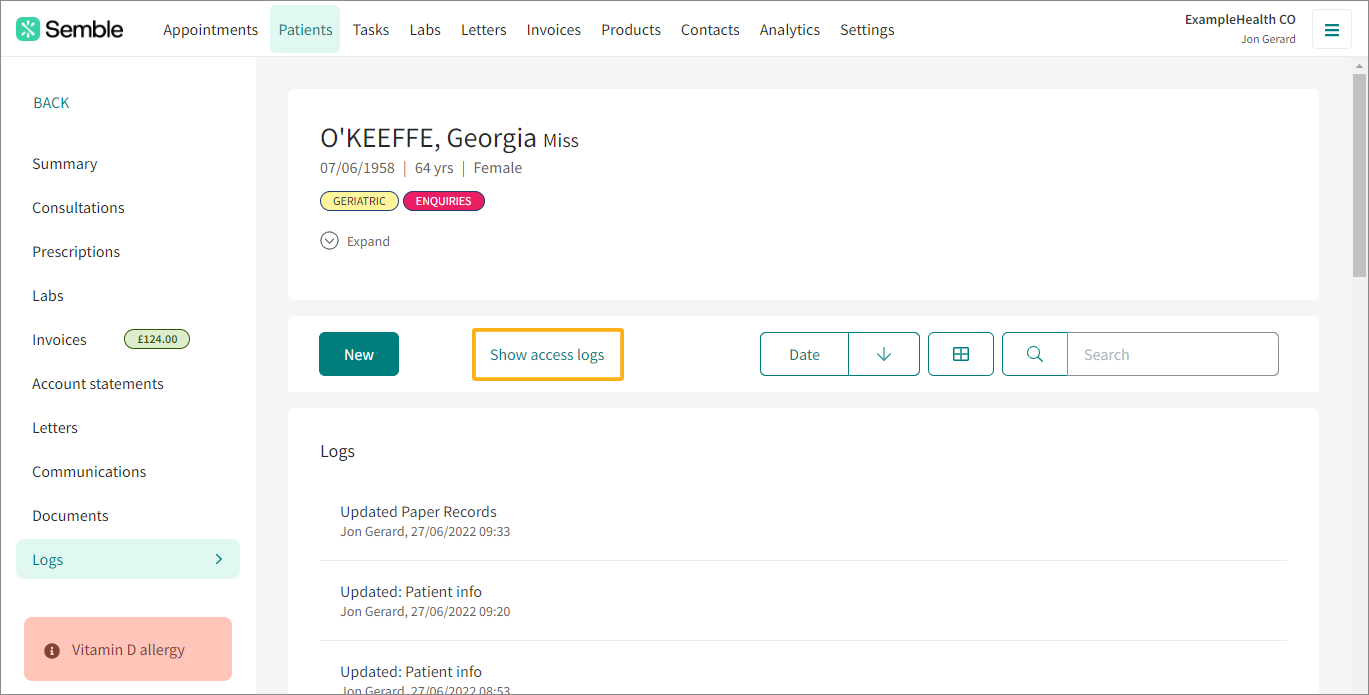Switch to grid view icon
This screenshot has height=695, width=1369.
[x=961, y=354]
